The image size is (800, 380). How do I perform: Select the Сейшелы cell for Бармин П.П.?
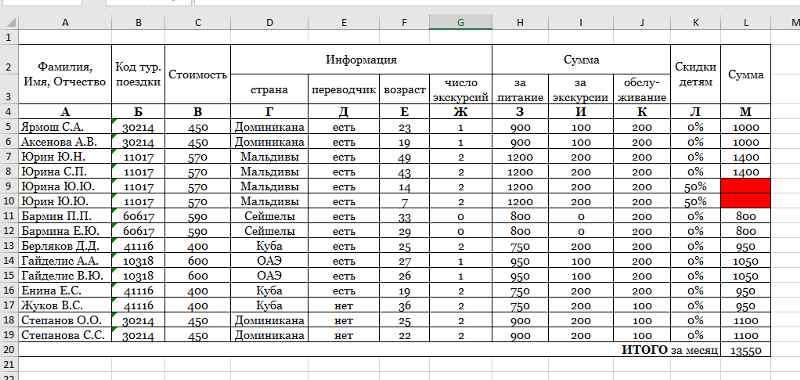[x=269, y=217]
